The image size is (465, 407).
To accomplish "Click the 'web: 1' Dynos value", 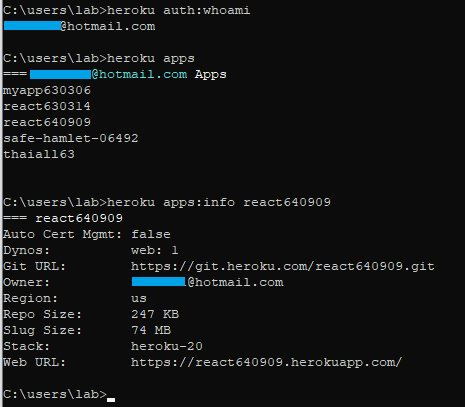I will pos(155,250).
